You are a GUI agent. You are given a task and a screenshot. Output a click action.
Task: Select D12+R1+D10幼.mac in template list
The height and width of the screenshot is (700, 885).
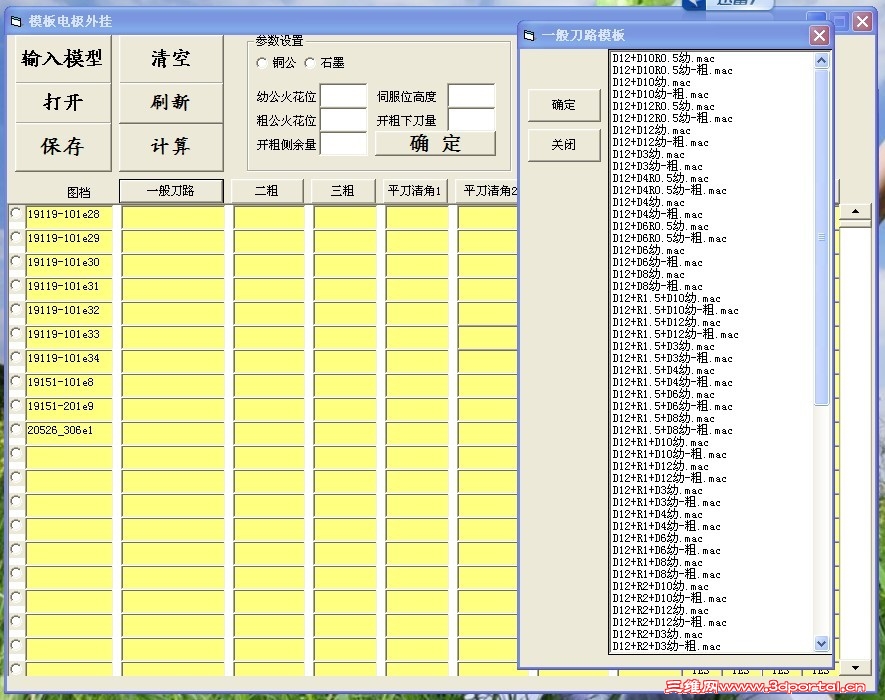pyautogui.click(x=660, y=442)
